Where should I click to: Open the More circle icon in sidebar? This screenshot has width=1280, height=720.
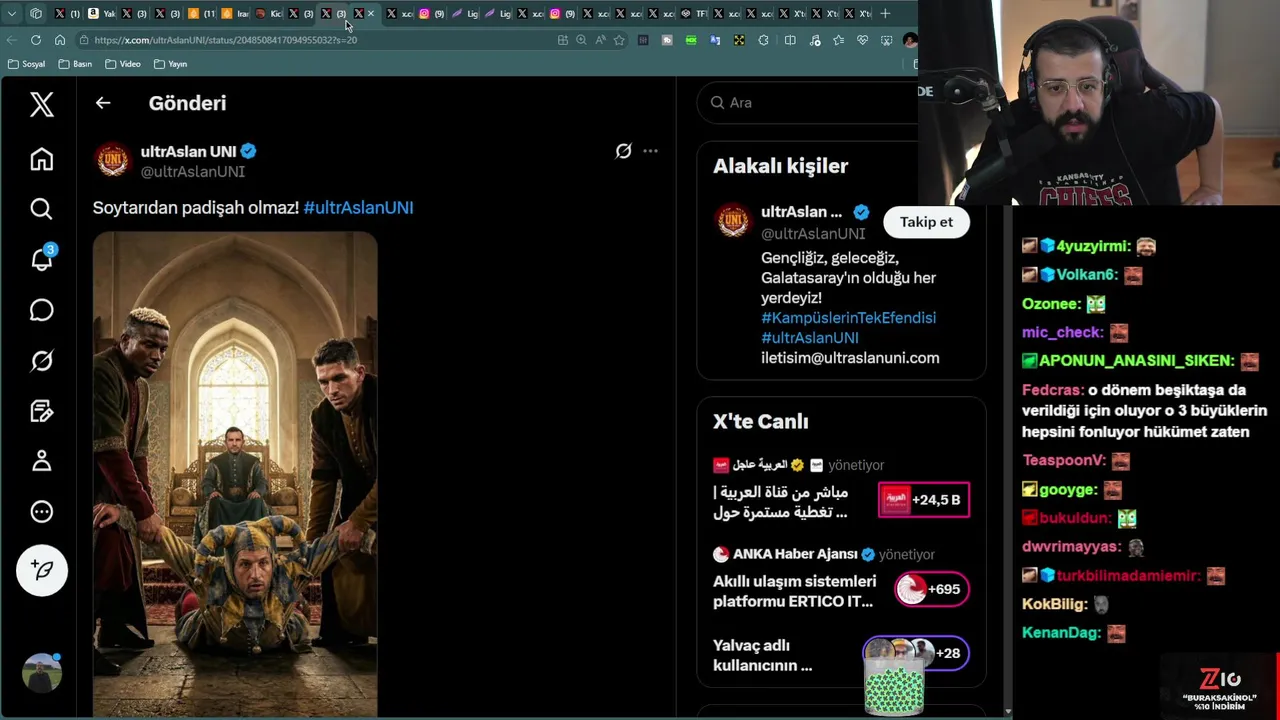tap(41, 512)
